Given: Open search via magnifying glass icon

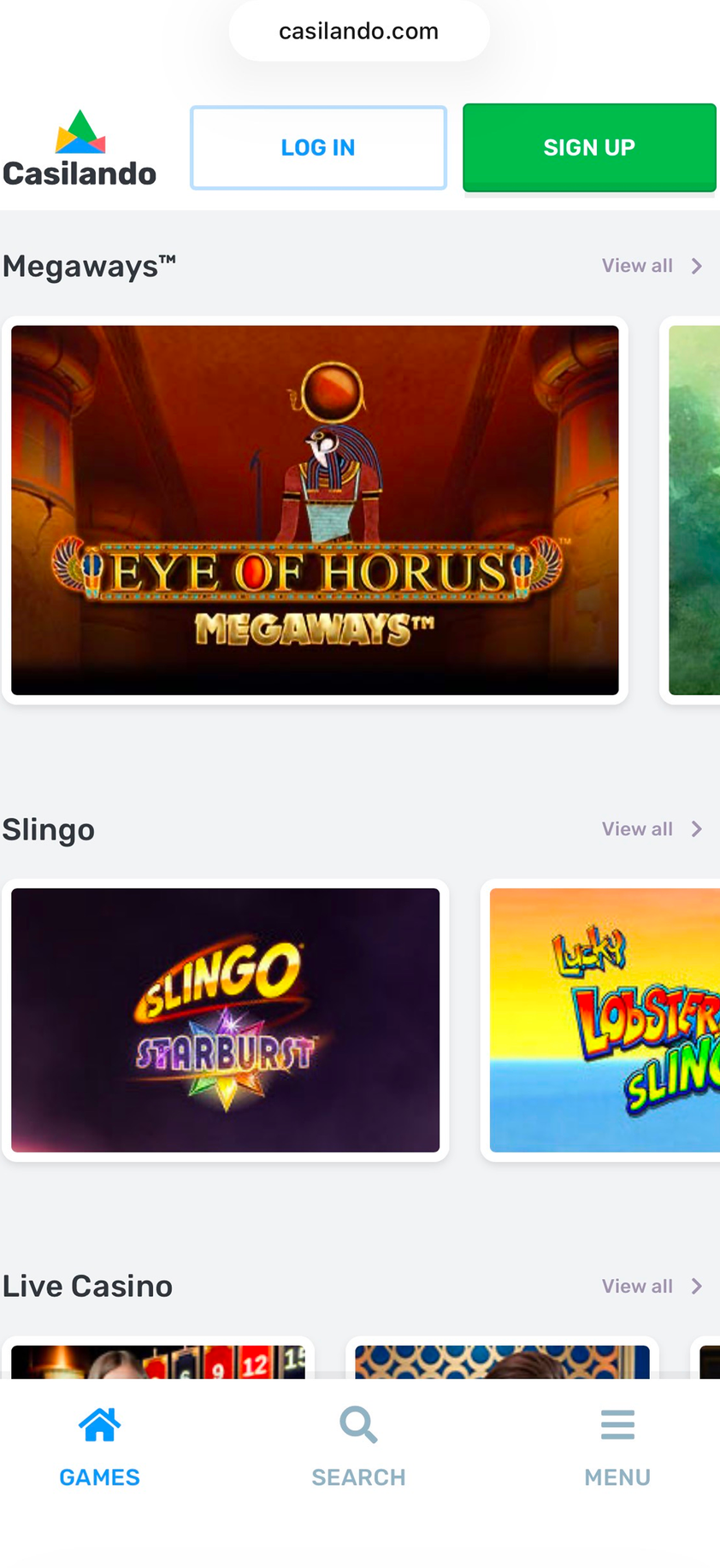Looking at the screenshot, I should [358, 1424].
